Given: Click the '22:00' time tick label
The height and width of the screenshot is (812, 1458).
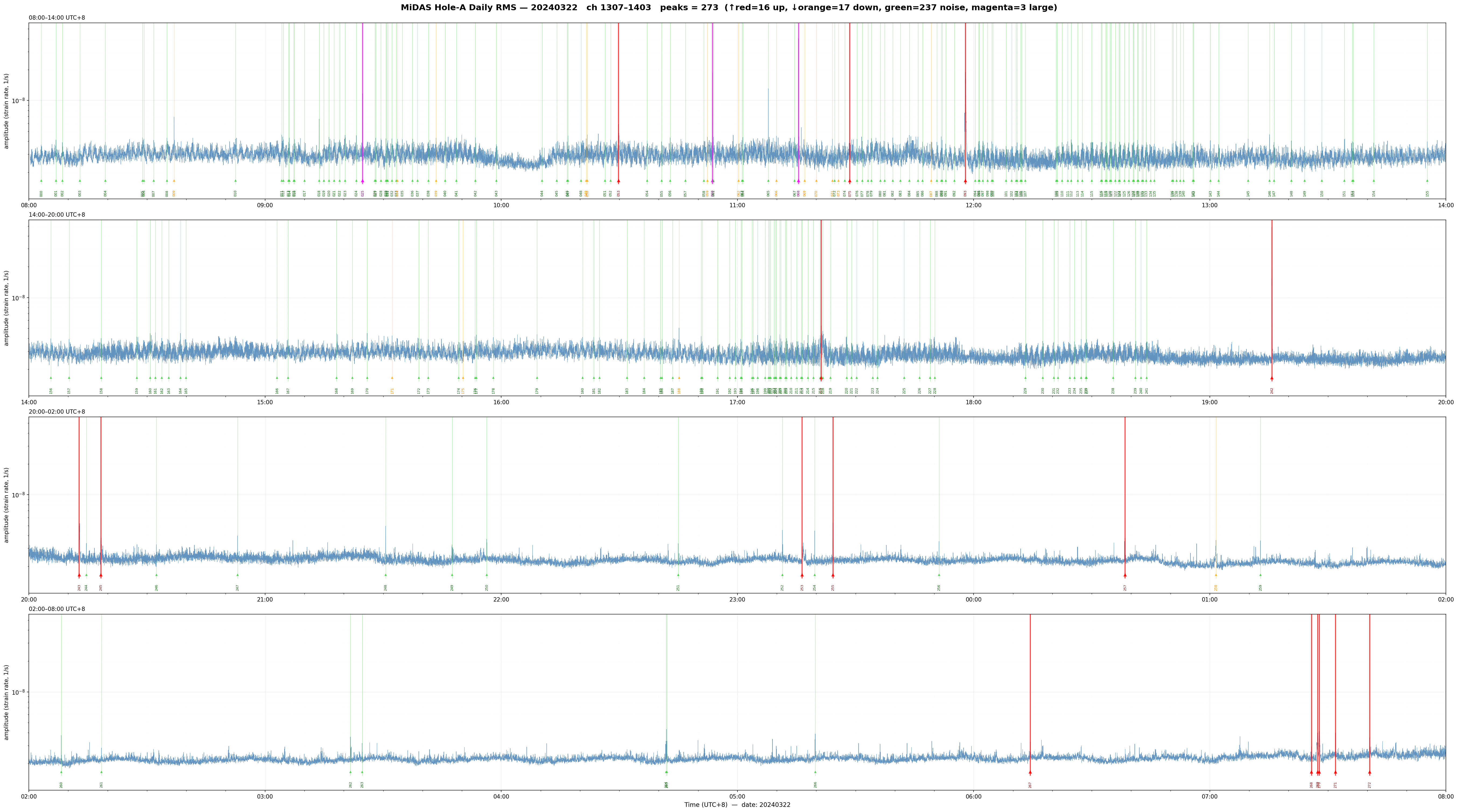Looking at the screenshot, I should pyautogui.click(x=501, y=600).
